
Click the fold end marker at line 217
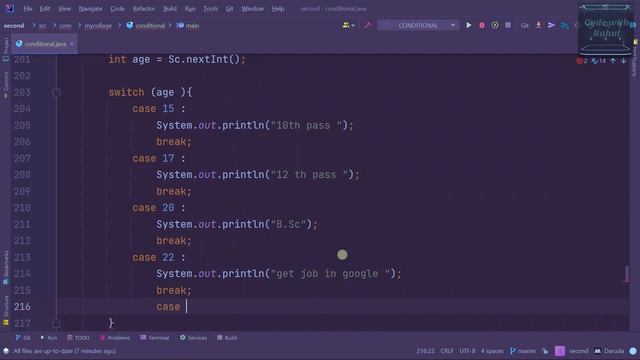pyautogui.click(x=56, y=323)
